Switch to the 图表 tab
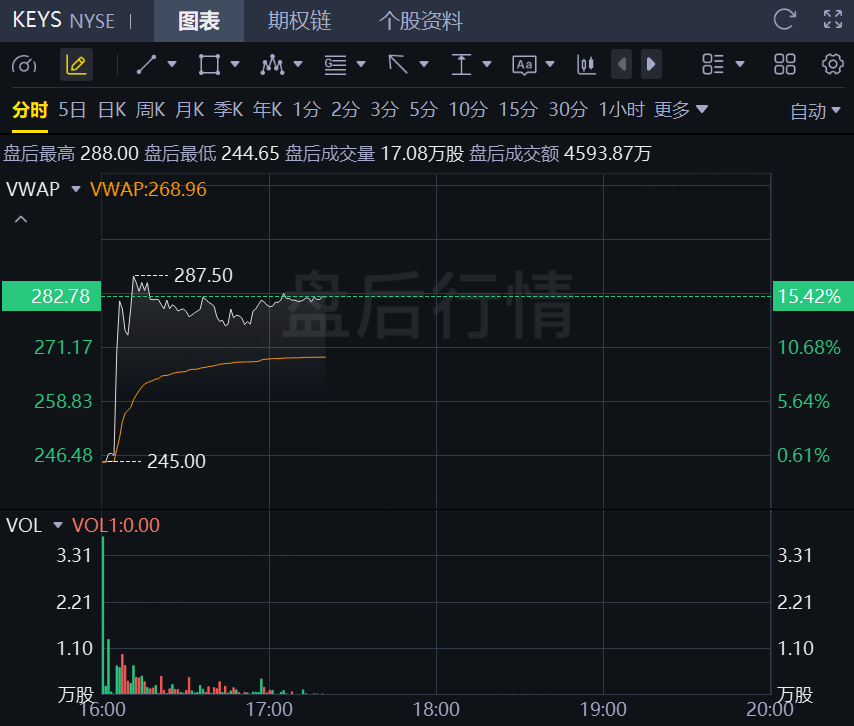The width and height of the screenshot is (854, 726). pos(199,21)
